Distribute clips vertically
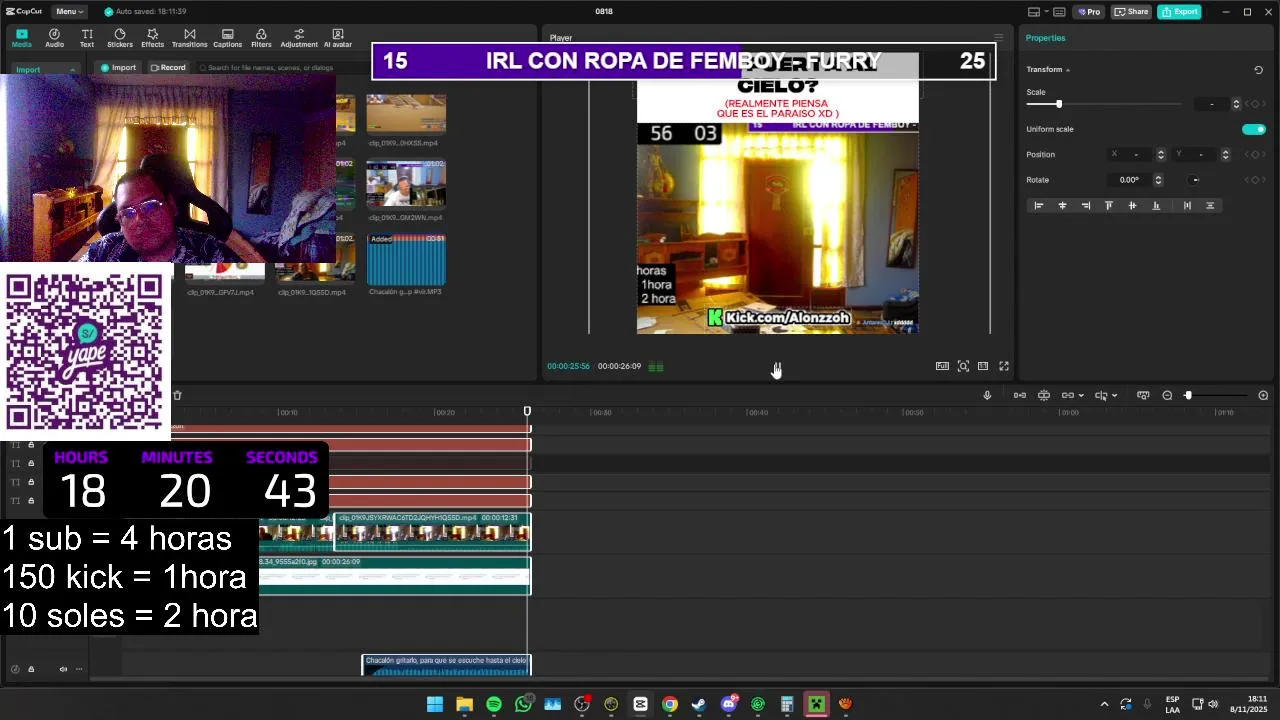Image resolution: width=1280 pixels, height=720 pixels. coord(1210,205)
